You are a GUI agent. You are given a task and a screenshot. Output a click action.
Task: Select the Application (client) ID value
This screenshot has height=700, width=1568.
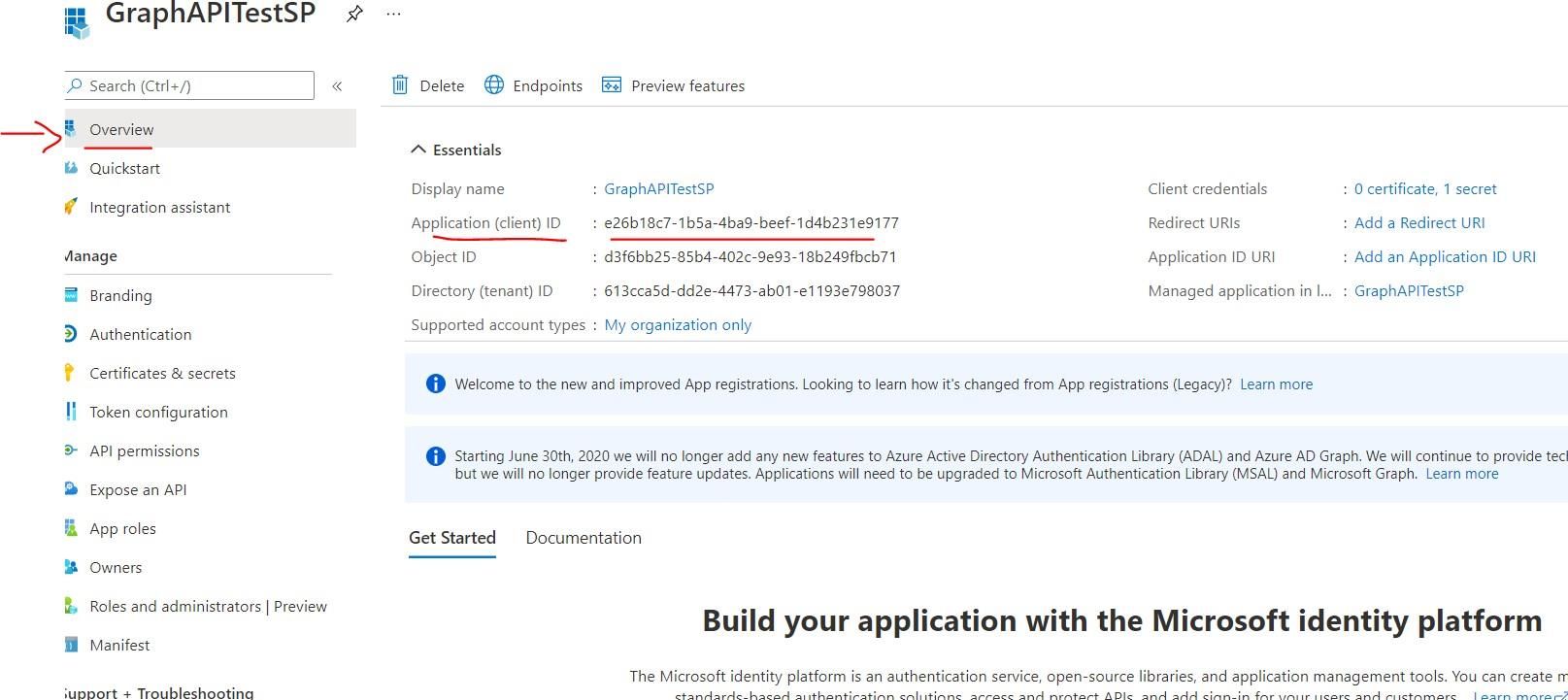(751, 222)
